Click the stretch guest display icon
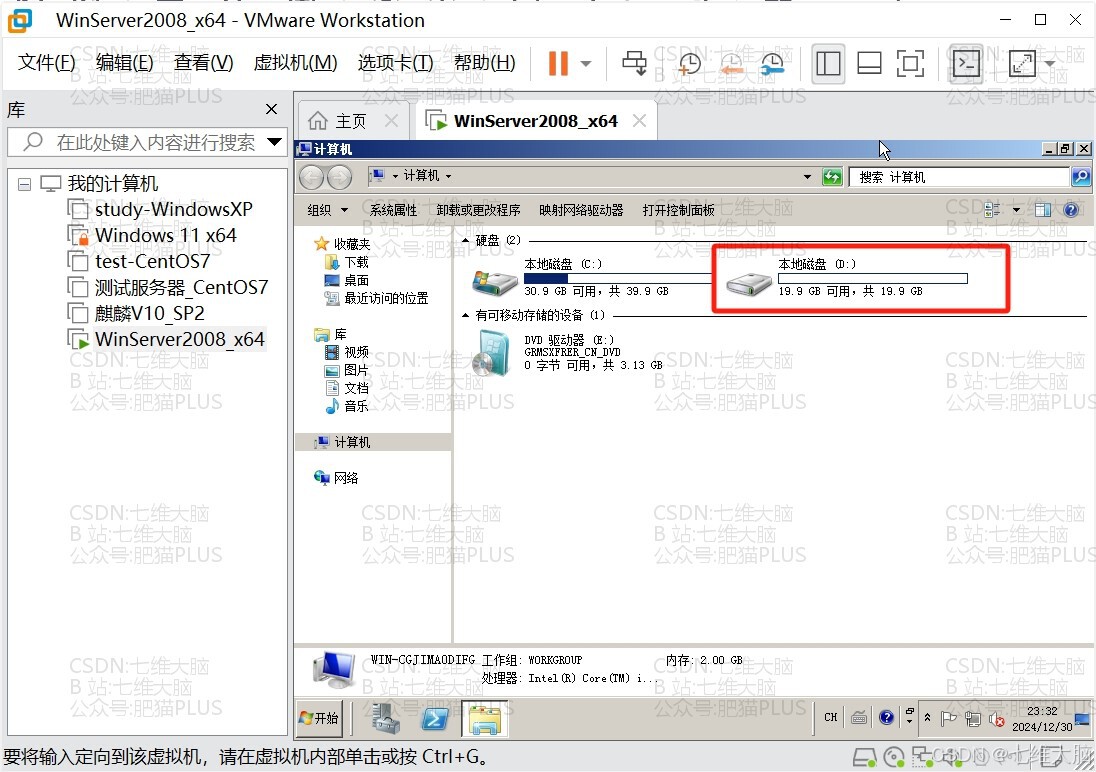This screenshot has width=1096, height=772. tap(1022, 64)
